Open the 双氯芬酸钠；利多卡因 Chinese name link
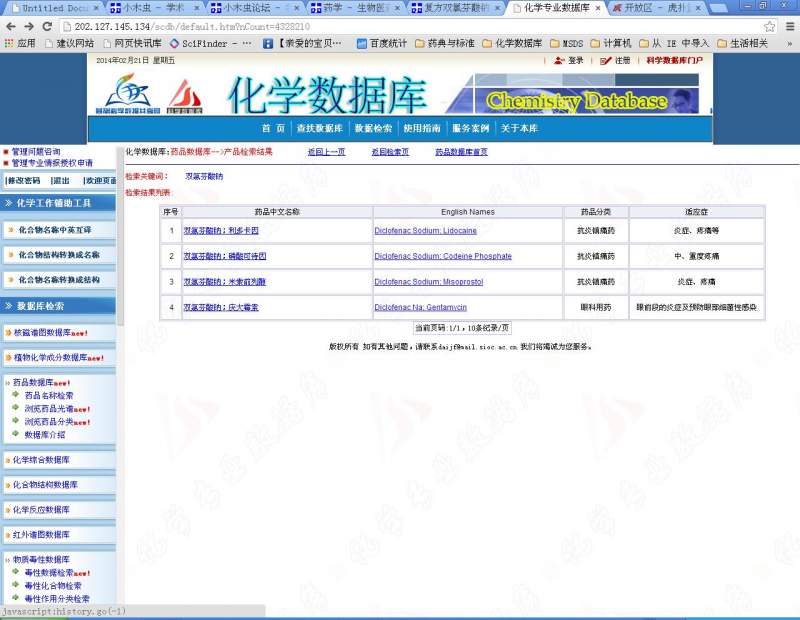Viewport: 800px width, 620px height. 221,231
